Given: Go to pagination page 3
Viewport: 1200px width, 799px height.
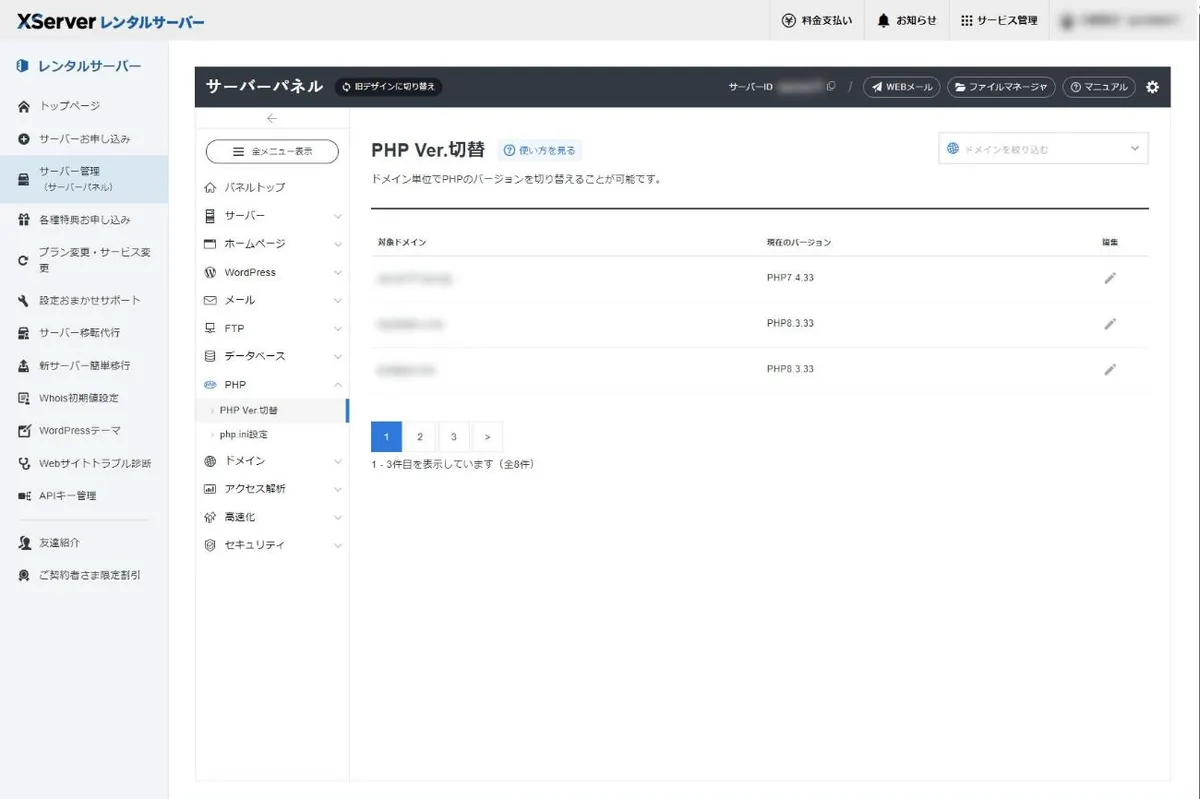Looking at the screenshot, I should (x=454, y=437).
